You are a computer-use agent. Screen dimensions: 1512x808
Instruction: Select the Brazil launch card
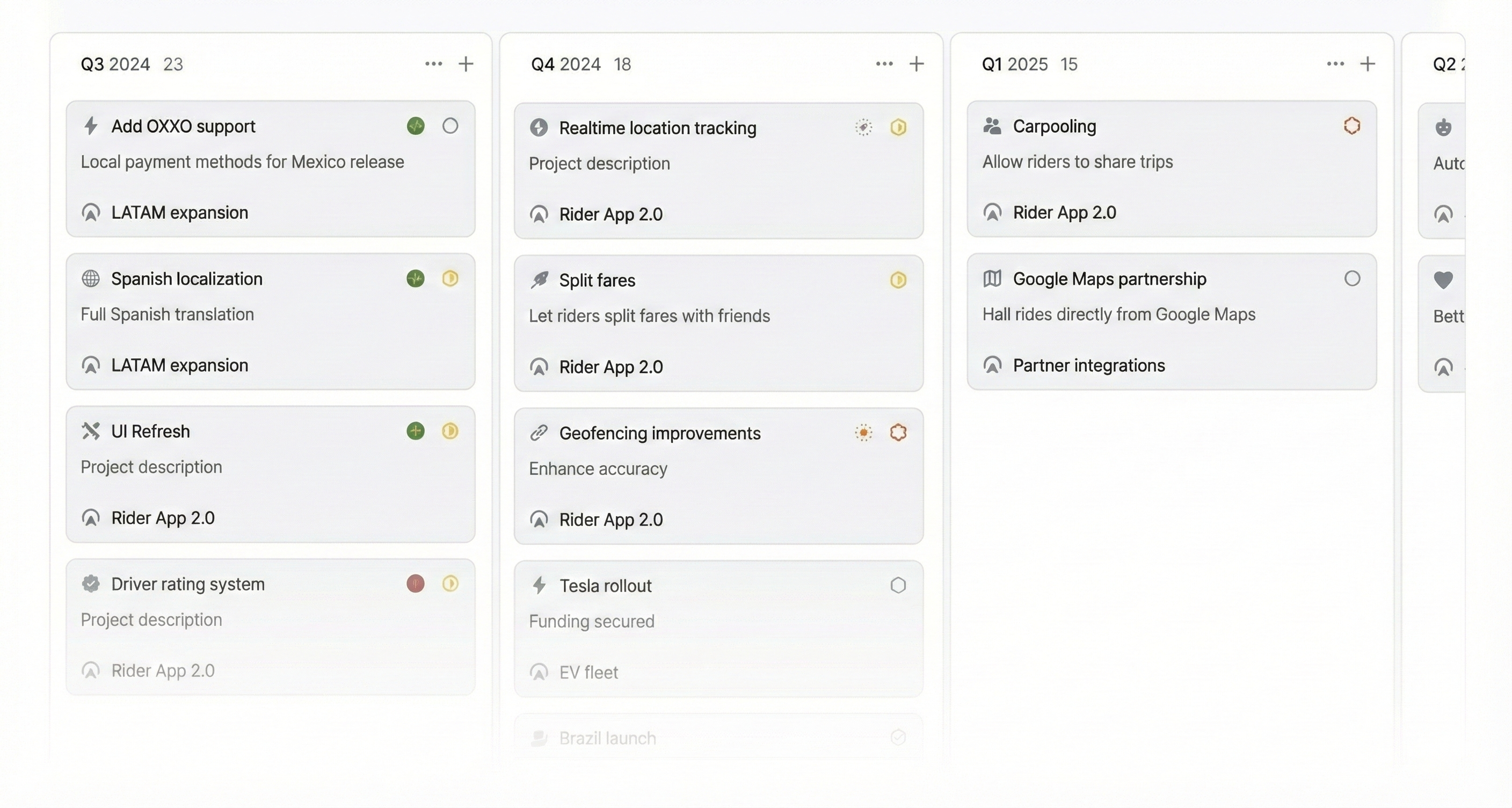click(607, 738)
